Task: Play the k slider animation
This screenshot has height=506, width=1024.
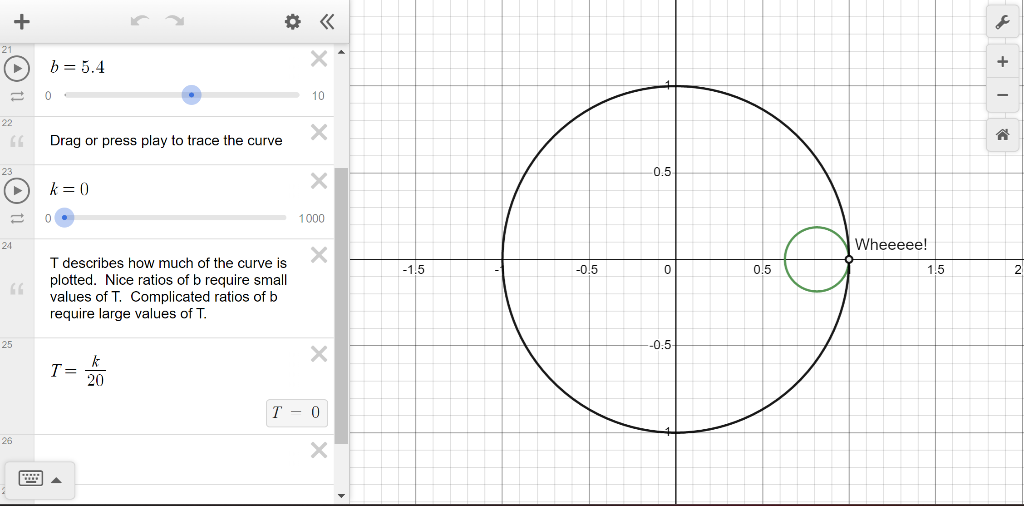Action: point(17,190)
